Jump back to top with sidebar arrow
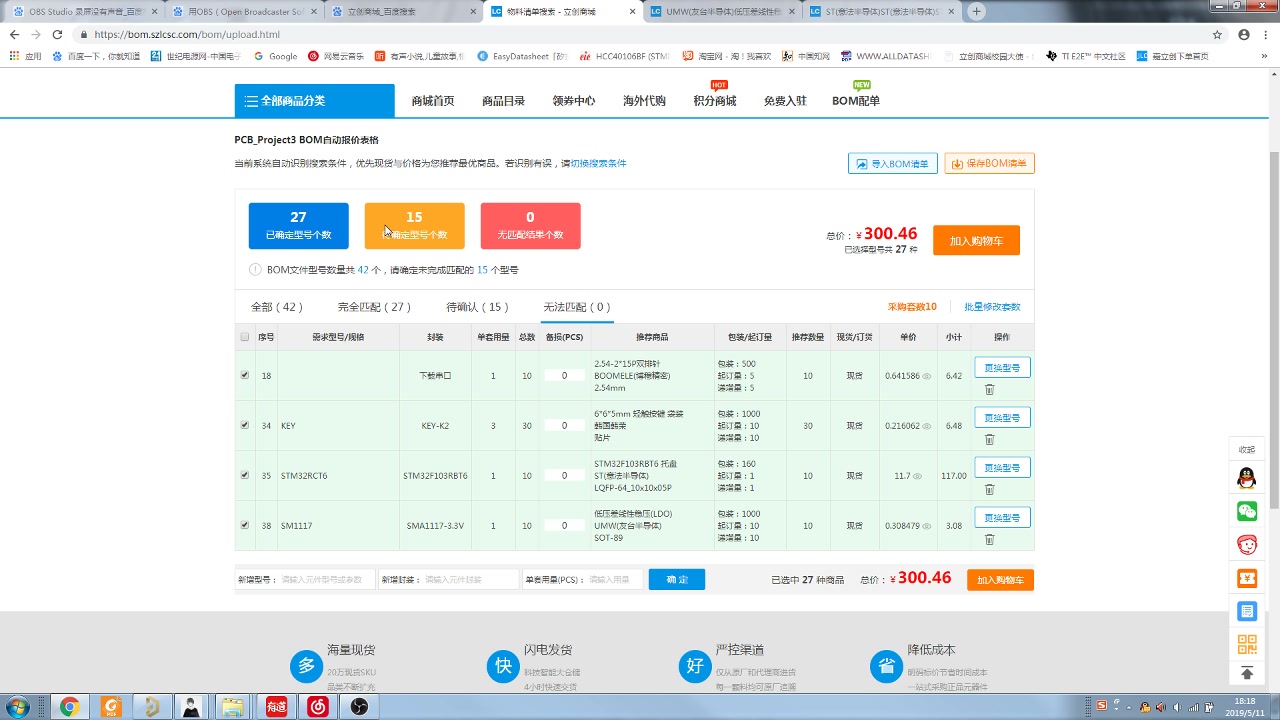The width and height of the screenshot is (1280, 720). [1247, 673]
